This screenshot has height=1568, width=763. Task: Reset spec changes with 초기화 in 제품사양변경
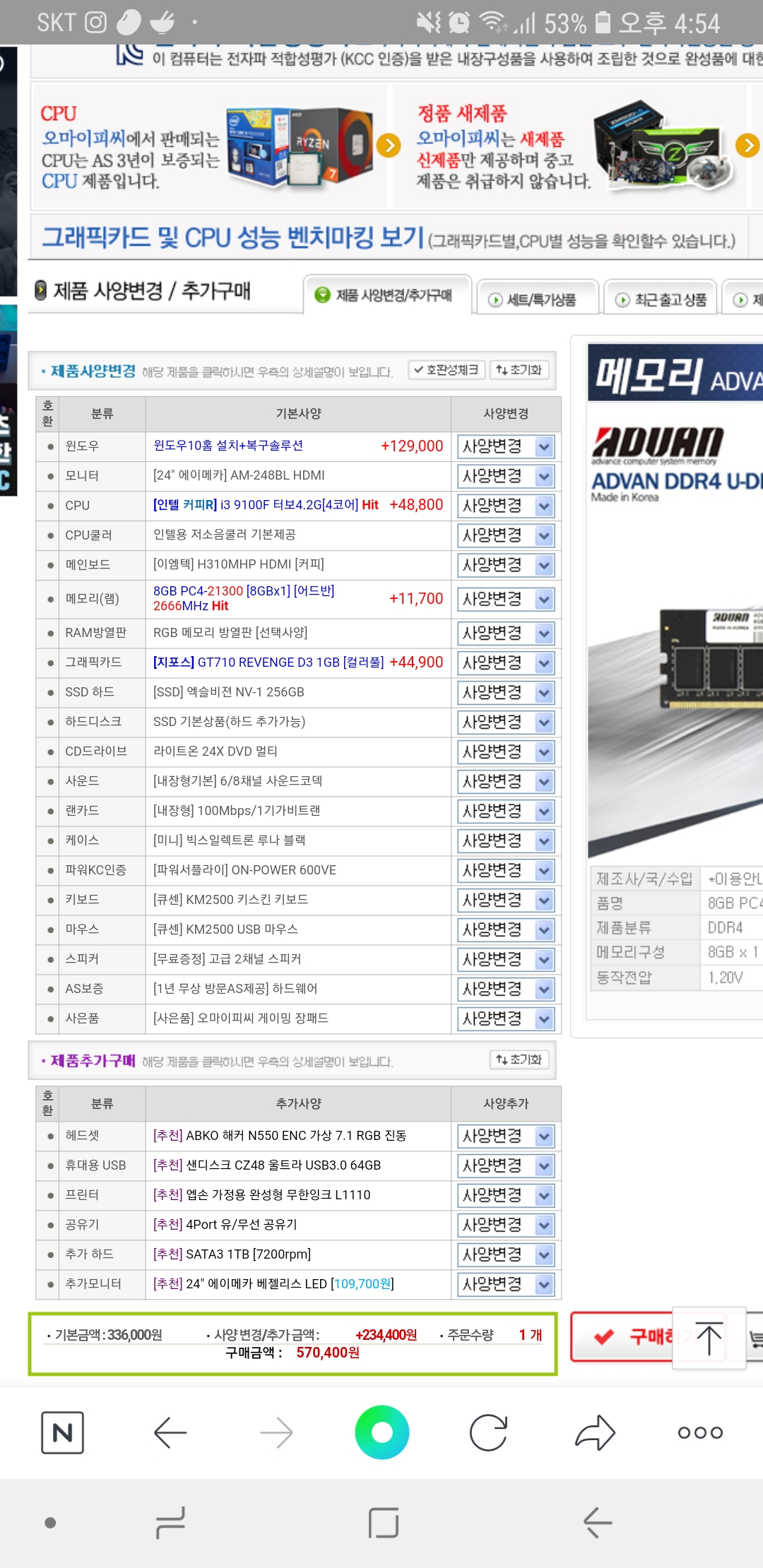click(519, 370)
